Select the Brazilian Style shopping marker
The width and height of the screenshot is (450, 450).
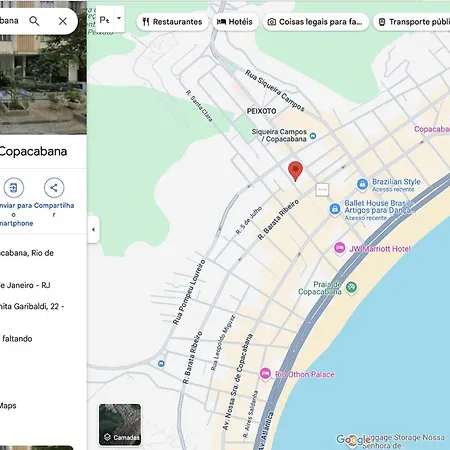362,184
